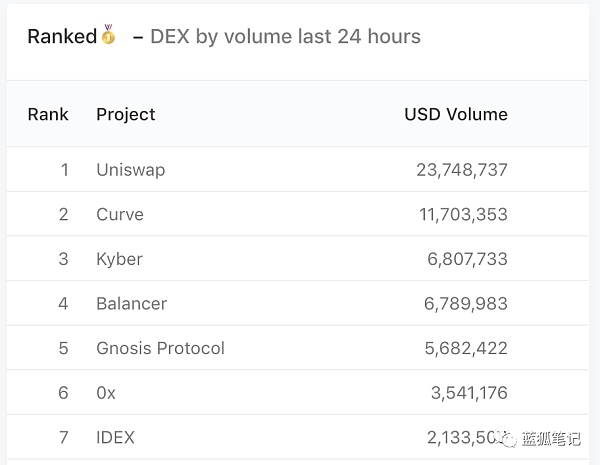Click Balancer's volume value 6,789,983

pyautogui.click(x=467, y=303)
